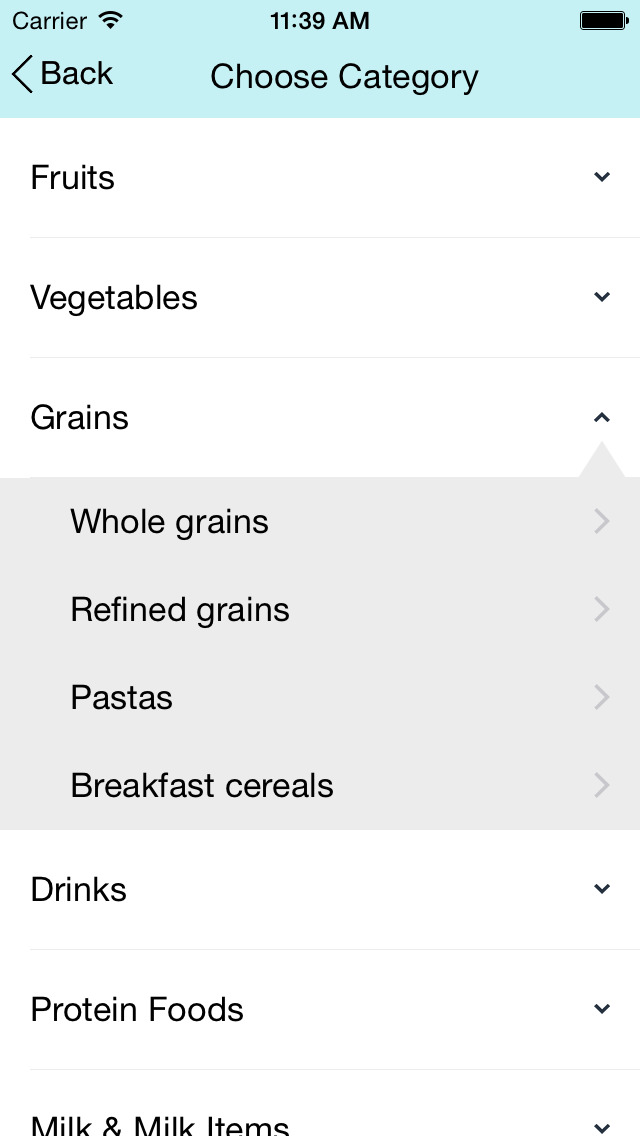Expand the Vegetables category chevron
Screen dimensions: 640x1136
point(602,297)
